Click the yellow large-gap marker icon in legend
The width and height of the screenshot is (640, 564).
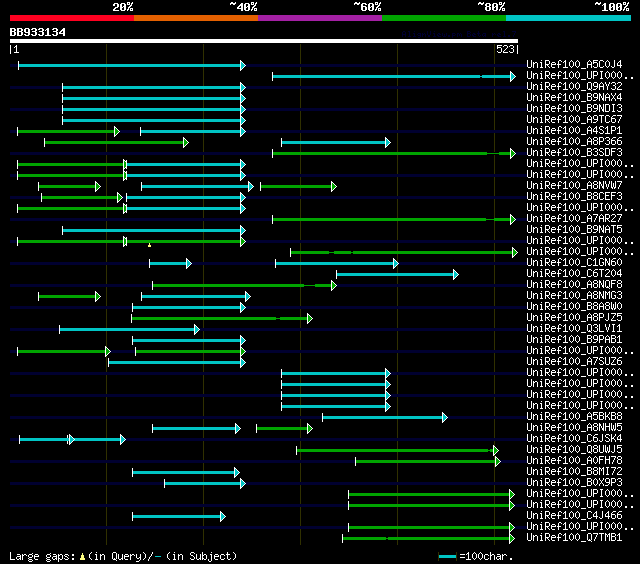(x=82, y=556)
